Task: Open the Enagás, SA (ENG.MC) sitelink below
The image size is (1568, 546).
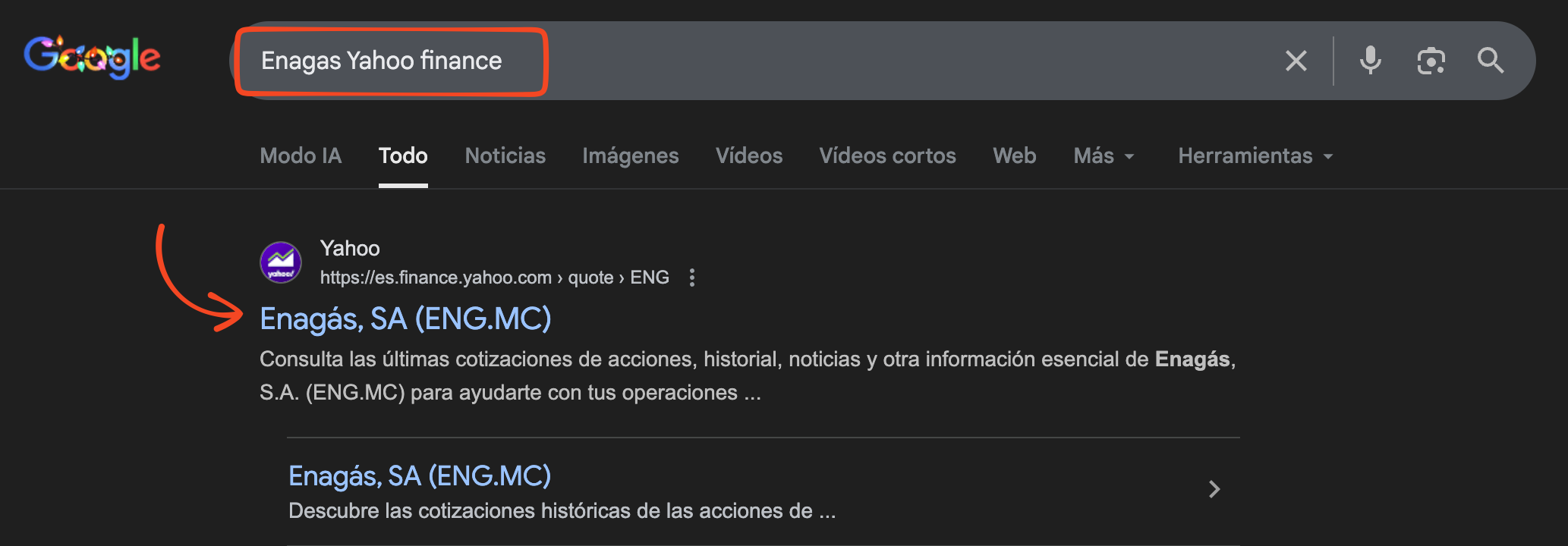Action: coord(419,476)
